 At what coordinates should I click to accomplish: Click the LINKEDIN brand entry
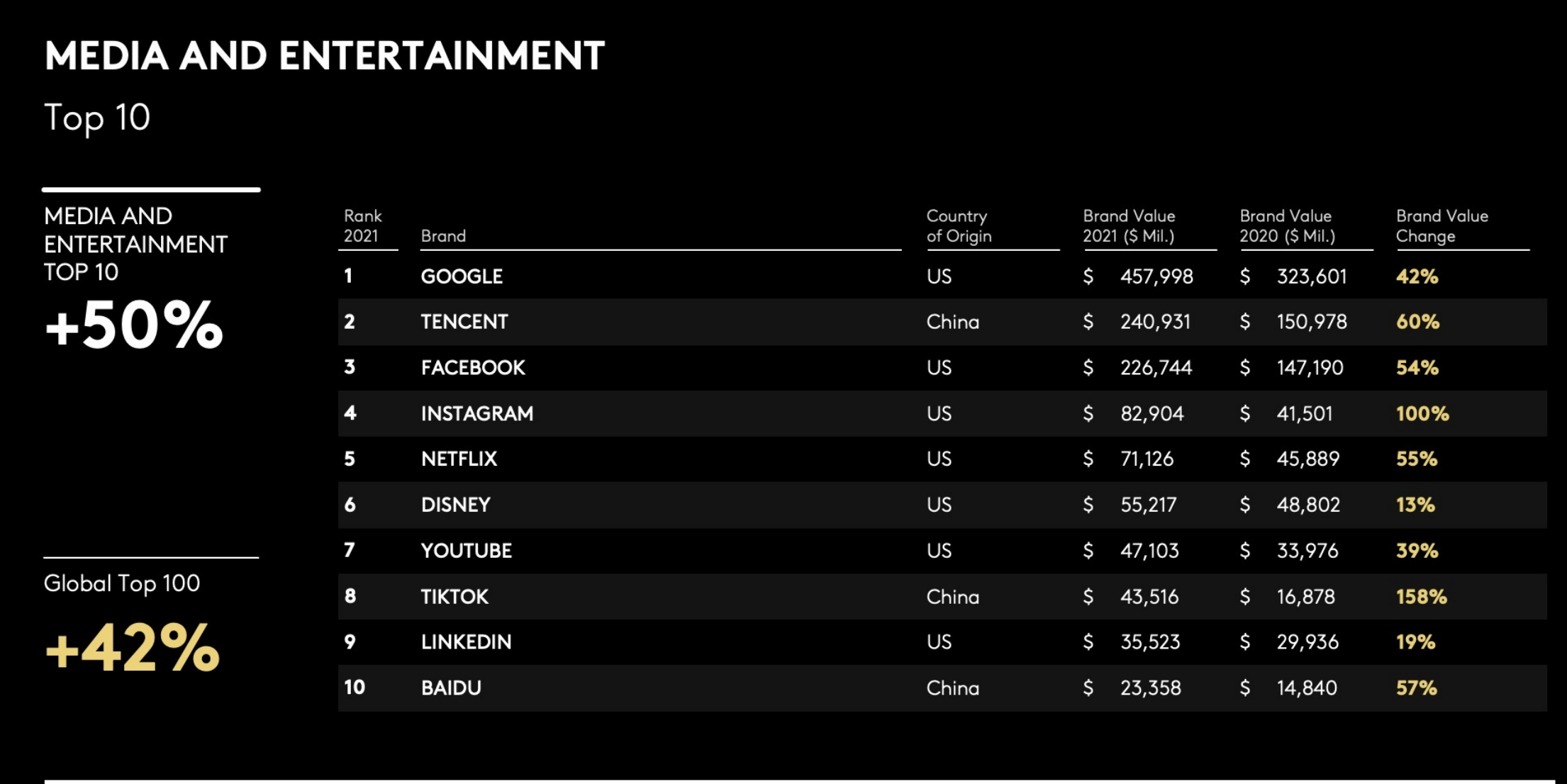pos(466,642)
